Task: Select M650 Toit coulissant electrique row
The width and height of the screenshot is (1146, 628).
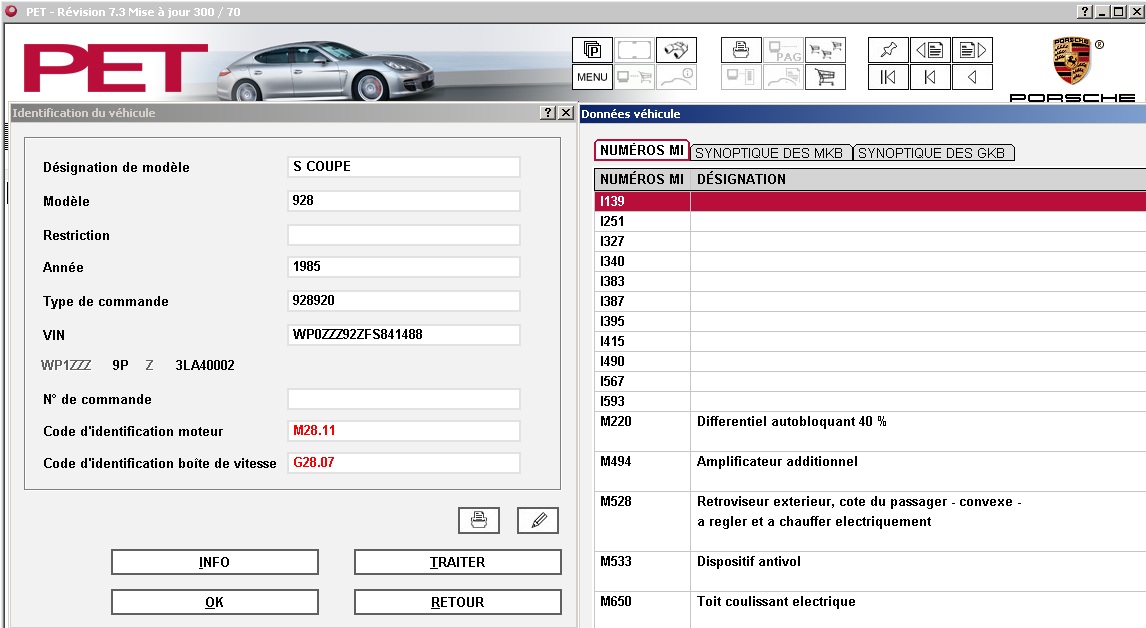Action: (870, 610)
